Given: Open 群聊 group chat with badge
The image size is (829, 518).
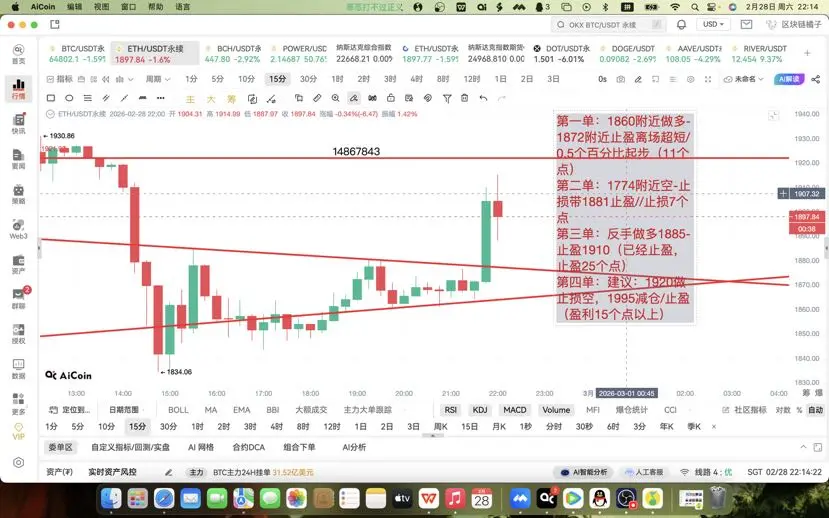Looking at the screenshot, I should coord(19,299).
